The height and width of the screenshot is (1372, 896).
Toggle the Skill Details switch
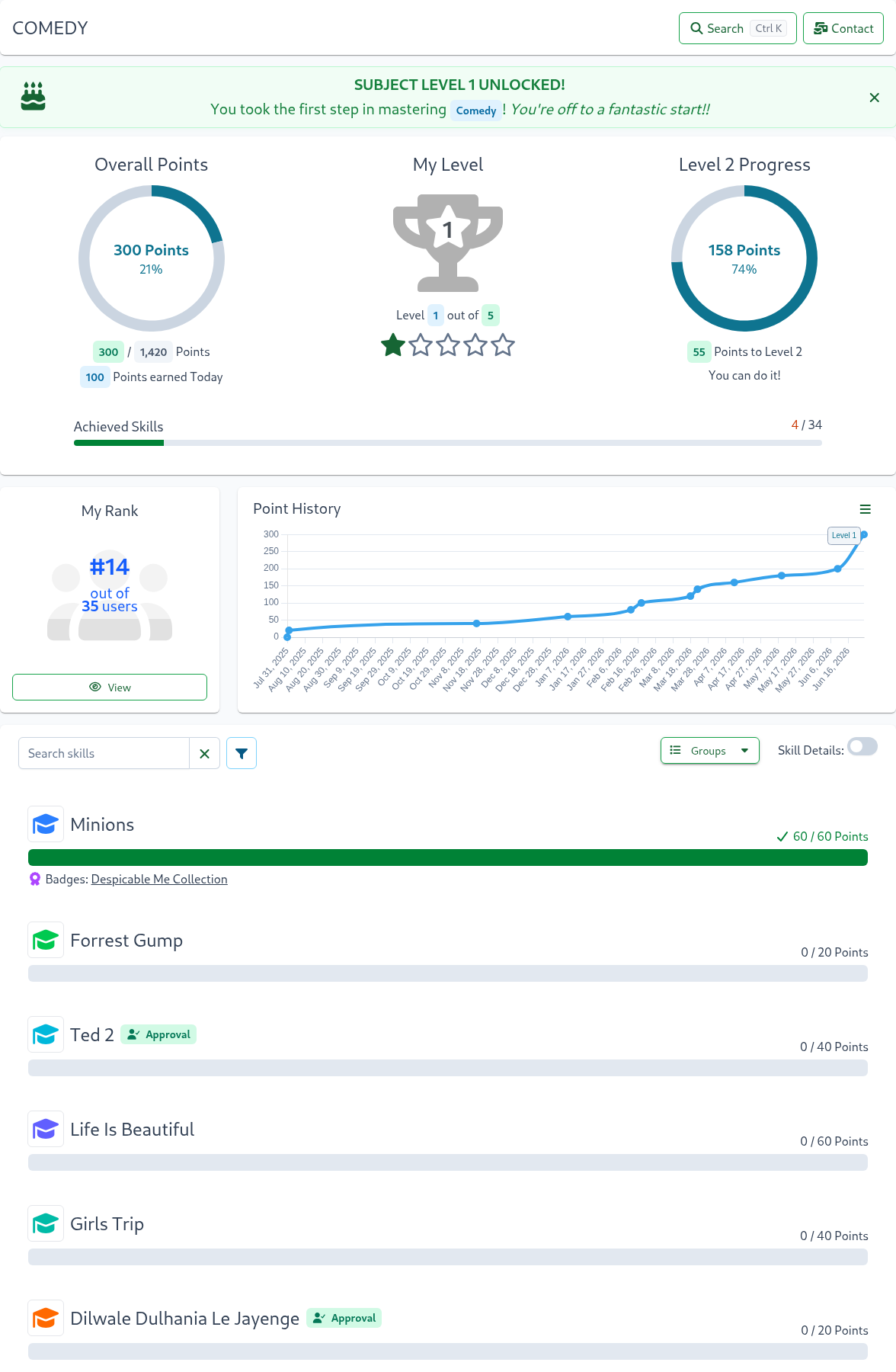[x=862, y=747]
